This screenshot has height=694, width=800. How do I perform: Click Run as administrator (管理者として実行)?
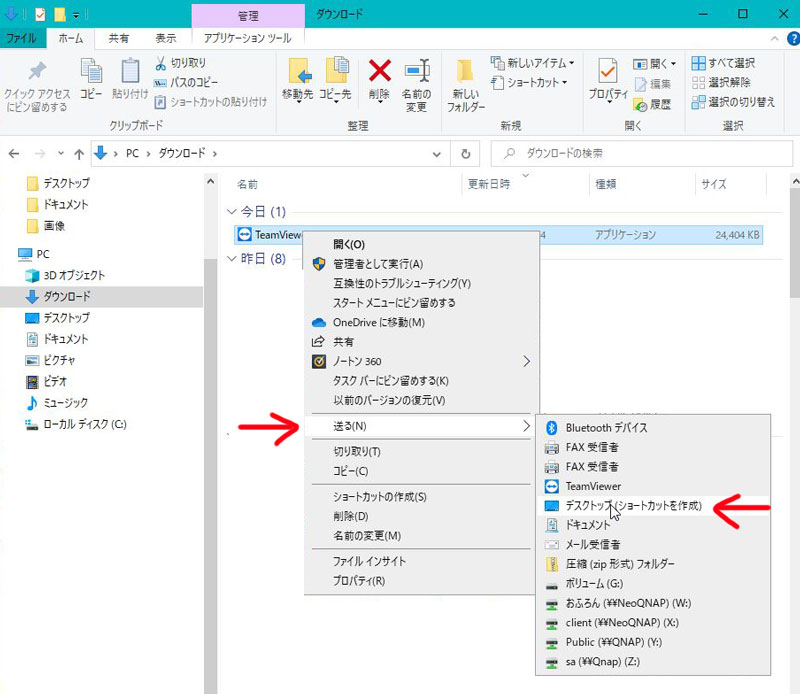378,263
